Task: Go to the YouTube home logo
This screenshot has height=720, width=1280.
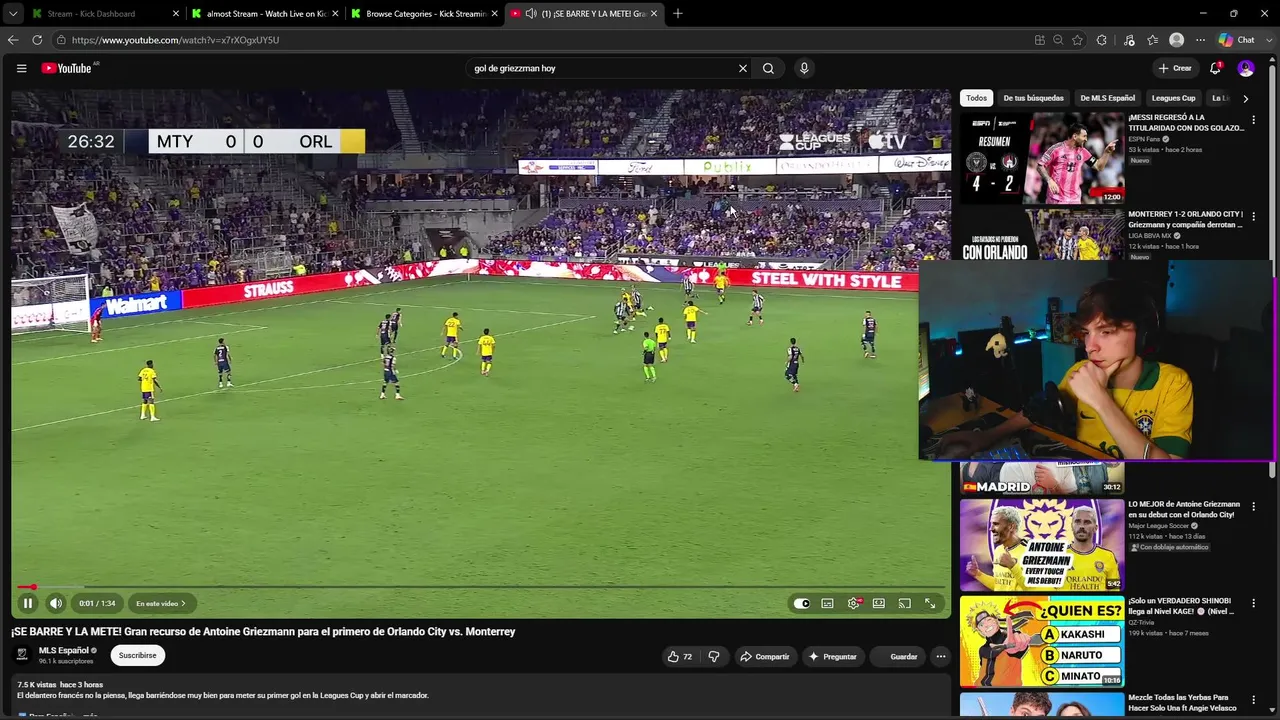Action: pyautogui.click(x=68, y=68)
